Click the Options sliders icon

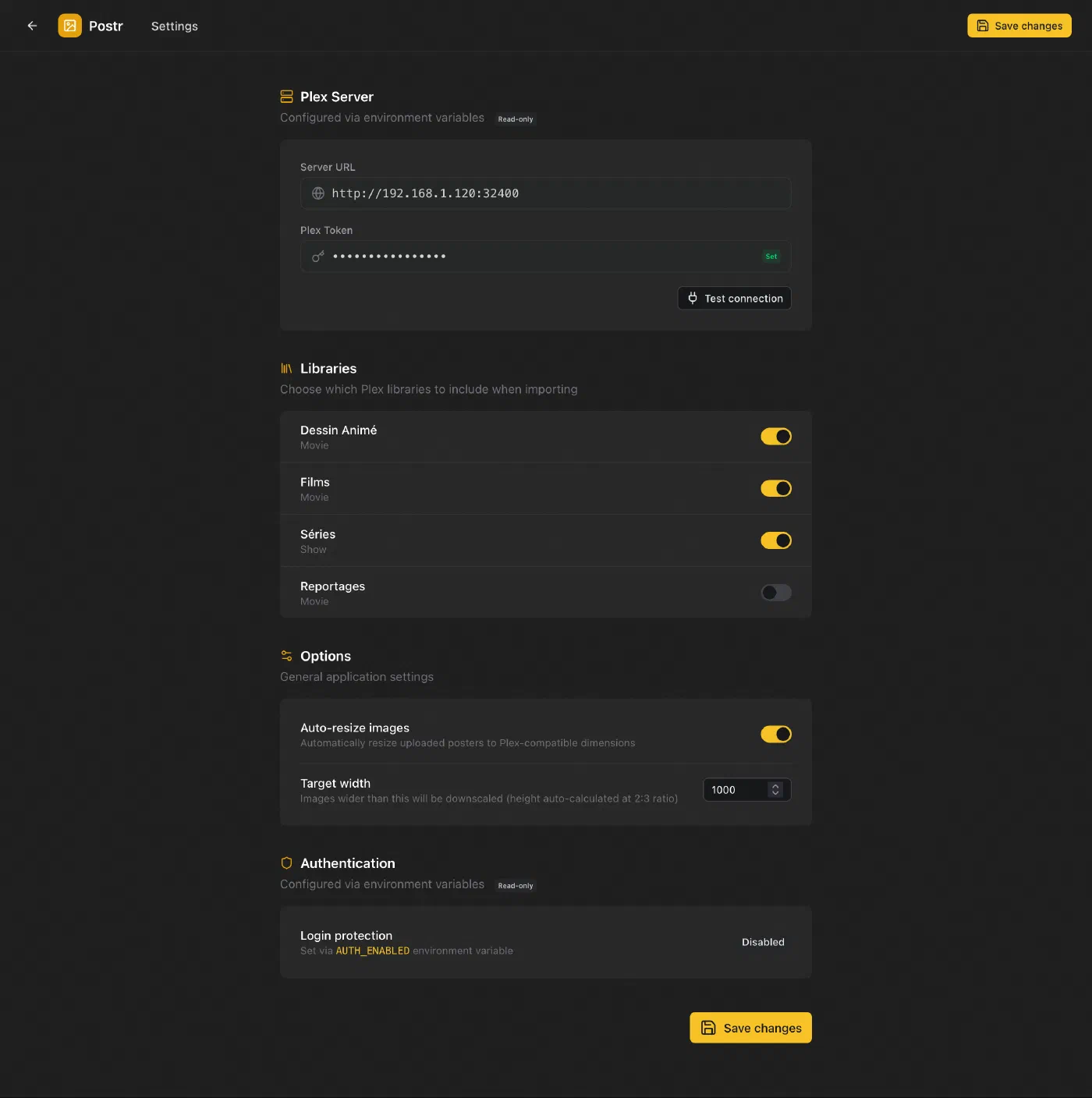click(286, 656)
